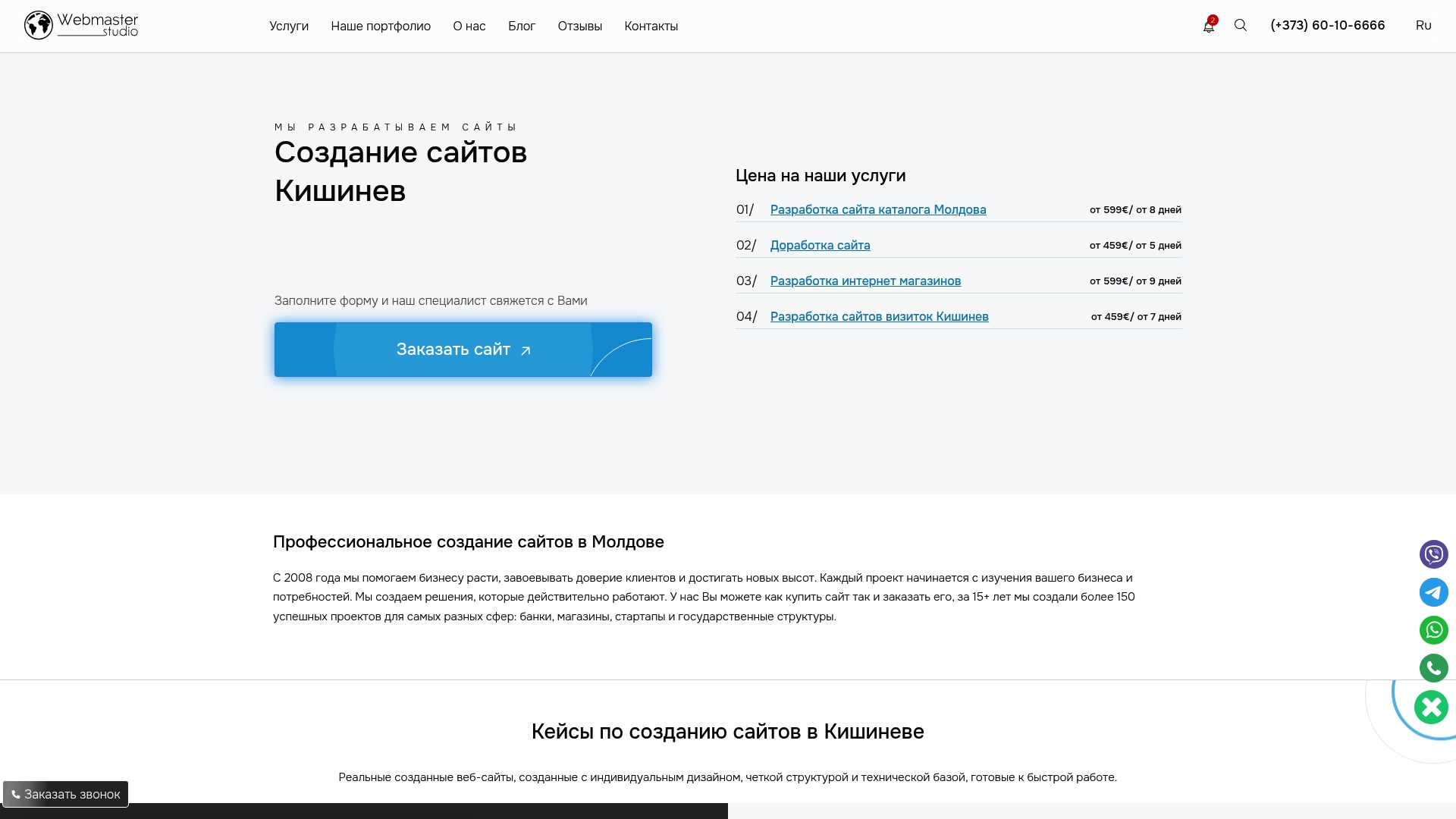Open the Ru language selector
This screenshot has width=1456, height=819.
(1423, 25)
